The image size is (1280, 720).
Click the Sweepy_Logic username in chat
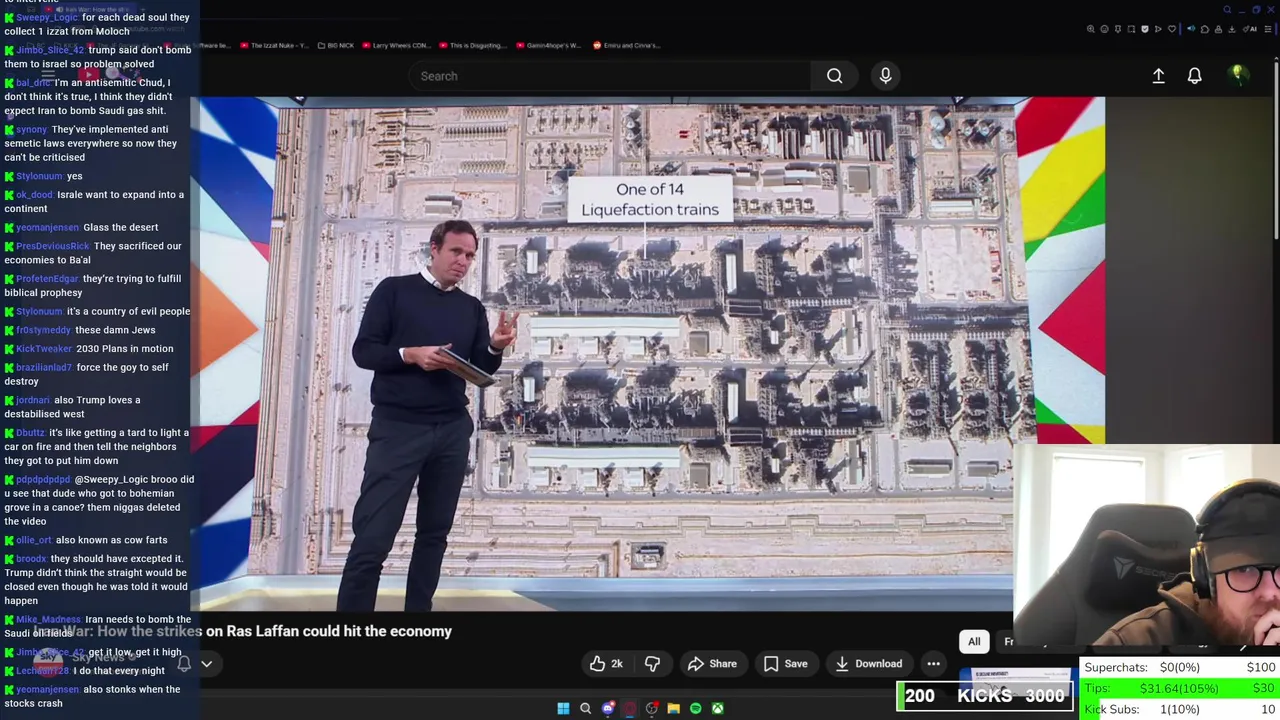pos(47,17)
